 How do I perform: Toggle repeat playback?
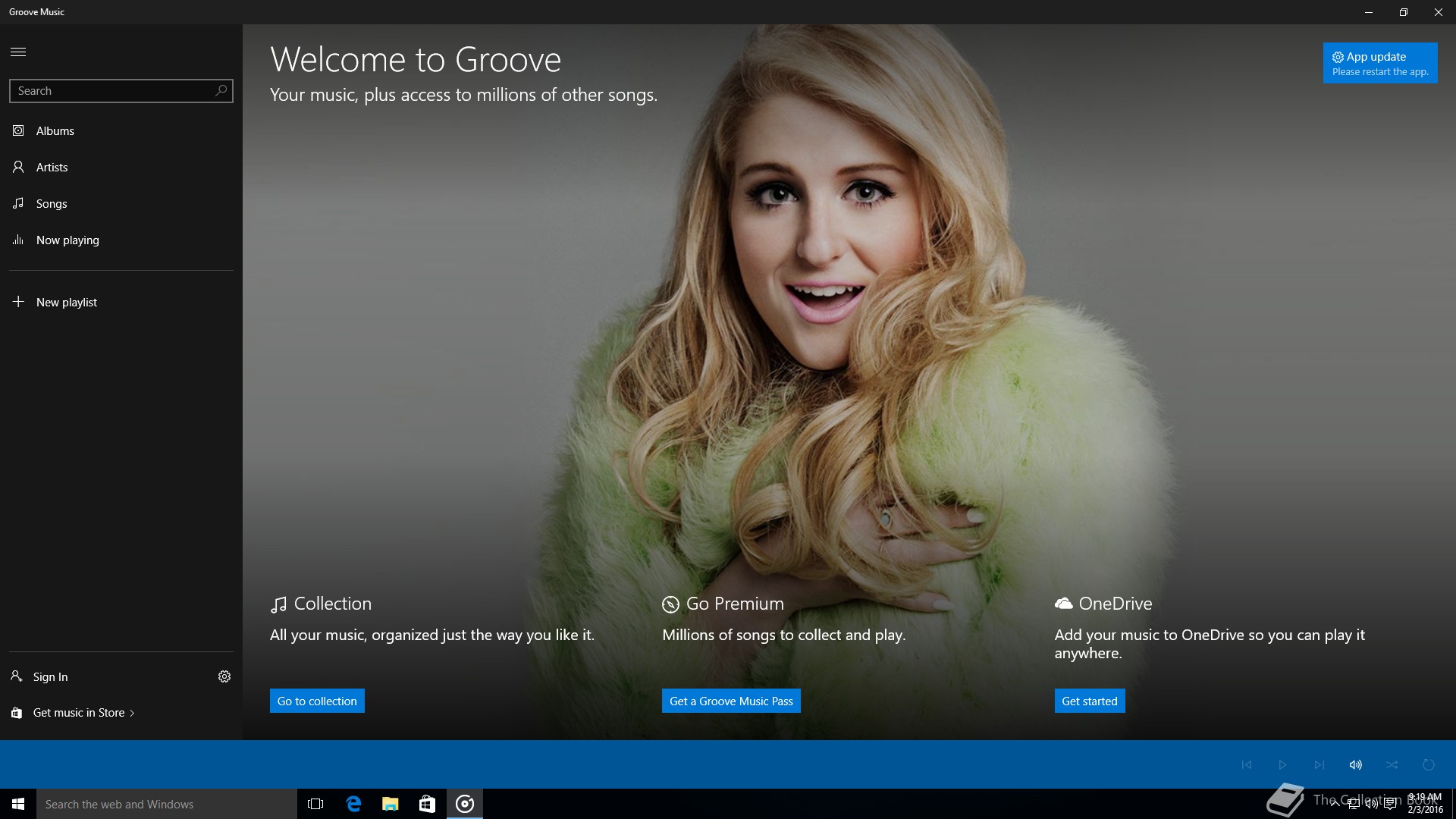(1429, 764)
